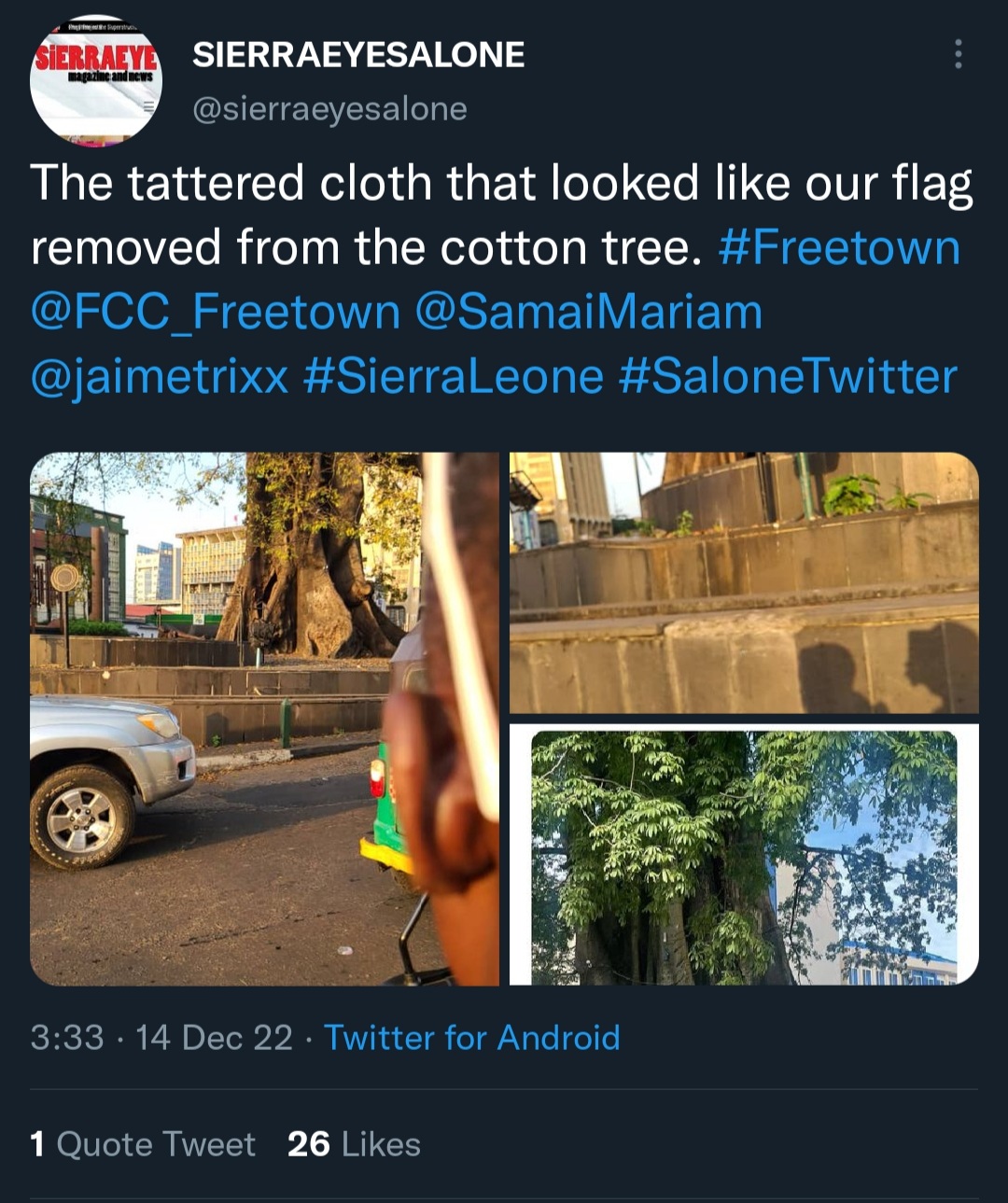
Task: Show the 26 Likes list
Action: tap(354, 1144)
